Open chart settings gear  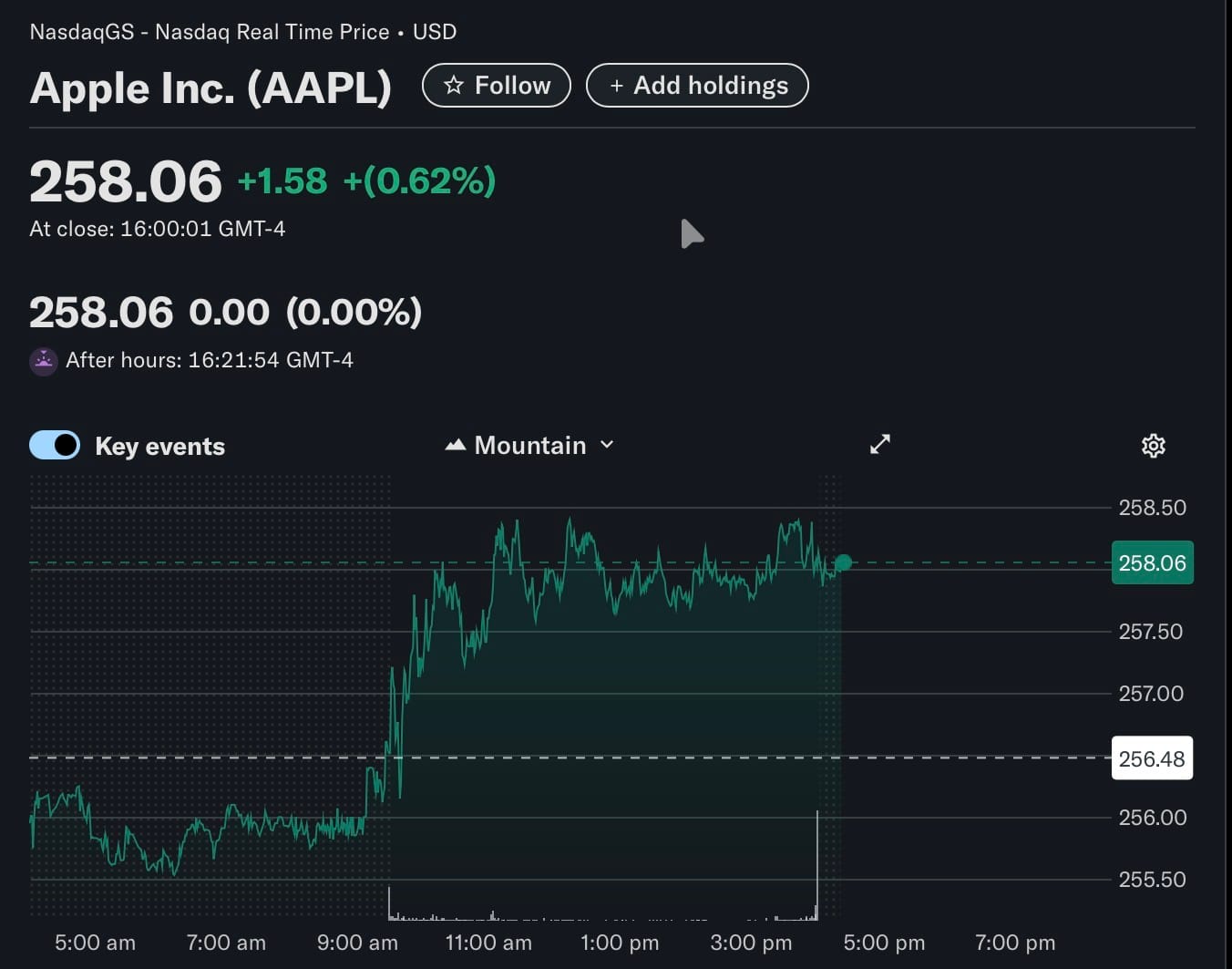click(1153, 445)
